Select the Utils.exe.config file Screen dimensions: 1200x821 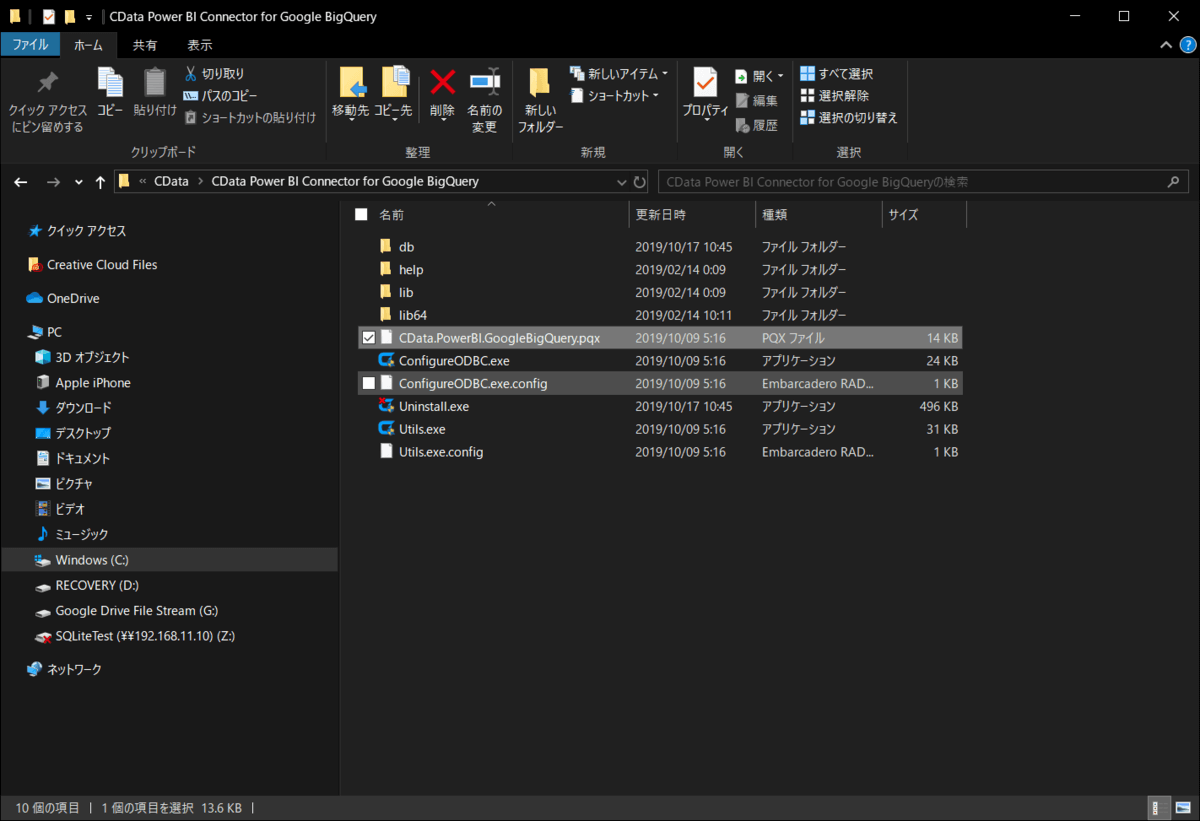pyautogui.click(x=660, y=452)
